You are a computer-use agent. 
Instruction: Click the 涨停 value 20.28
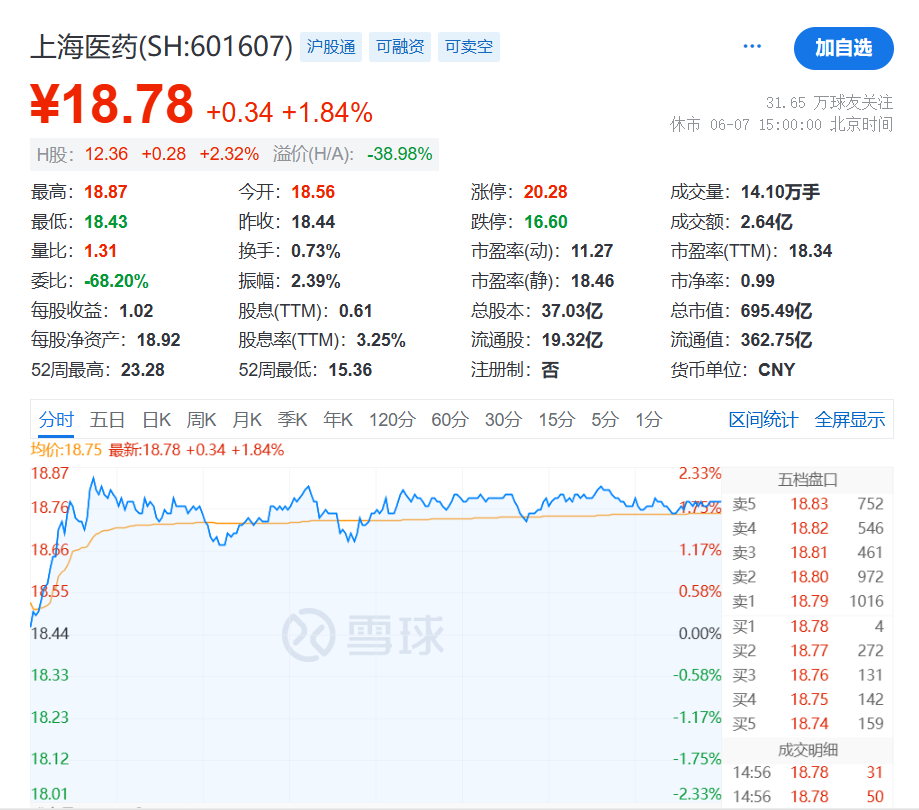[546, 192]
